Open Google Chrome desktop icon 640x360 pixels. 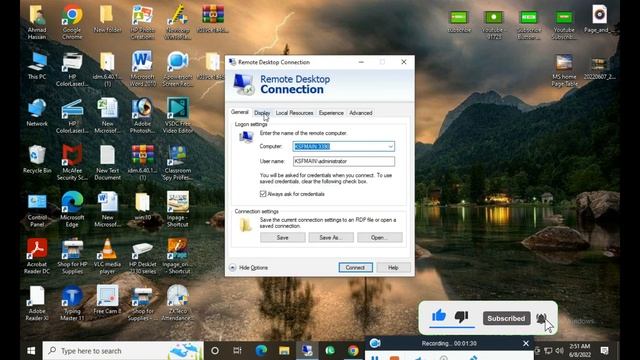click(72, 22)
